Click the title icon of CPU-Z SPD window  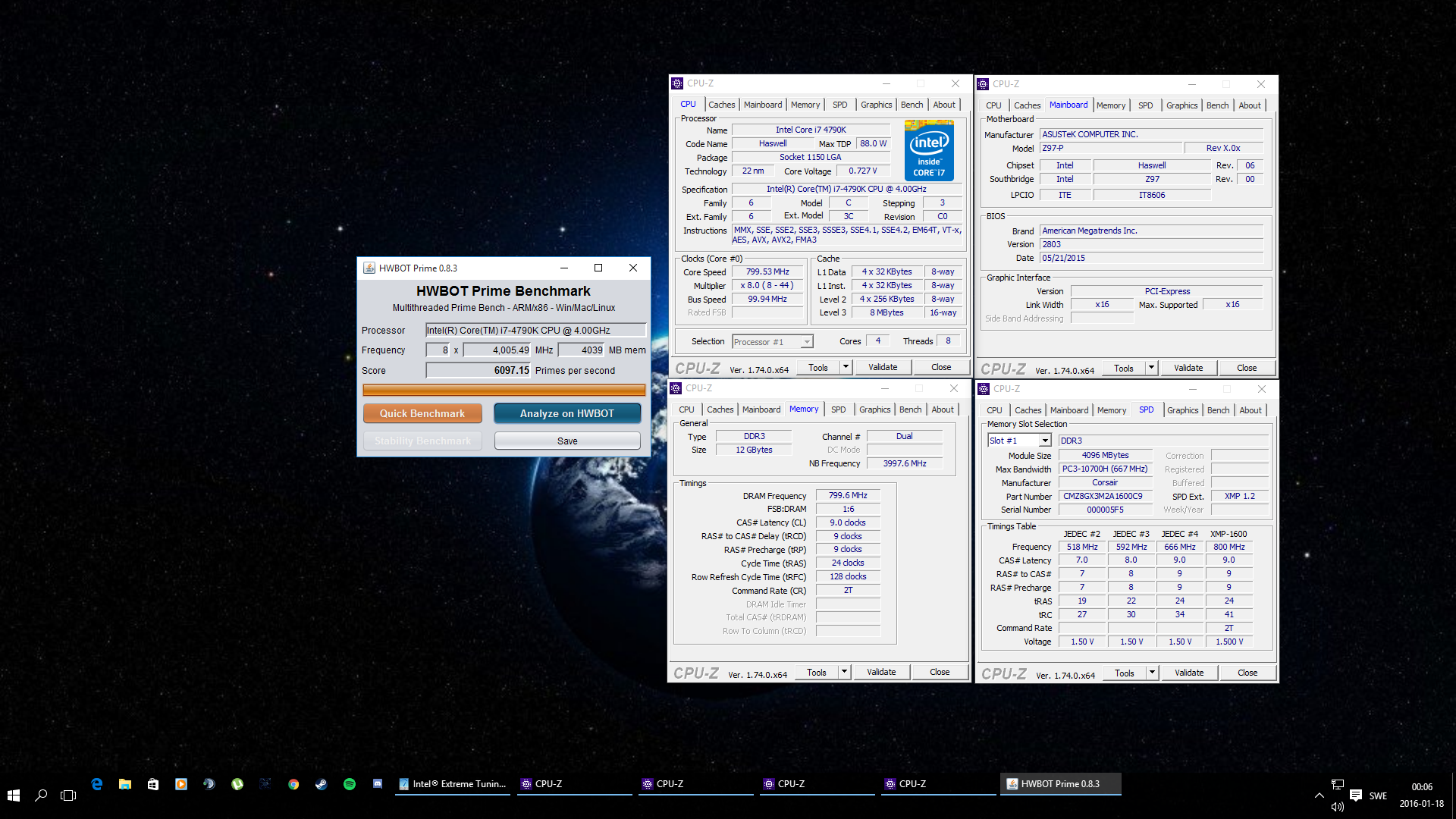click(984, 389)
